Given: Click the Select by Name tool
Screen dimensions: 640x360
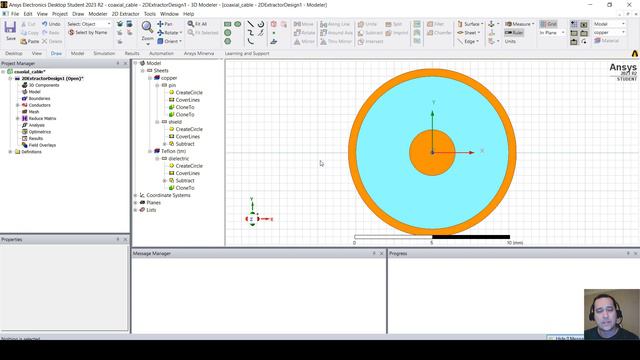Looking at the screenshot, I should tap(88, 33).
